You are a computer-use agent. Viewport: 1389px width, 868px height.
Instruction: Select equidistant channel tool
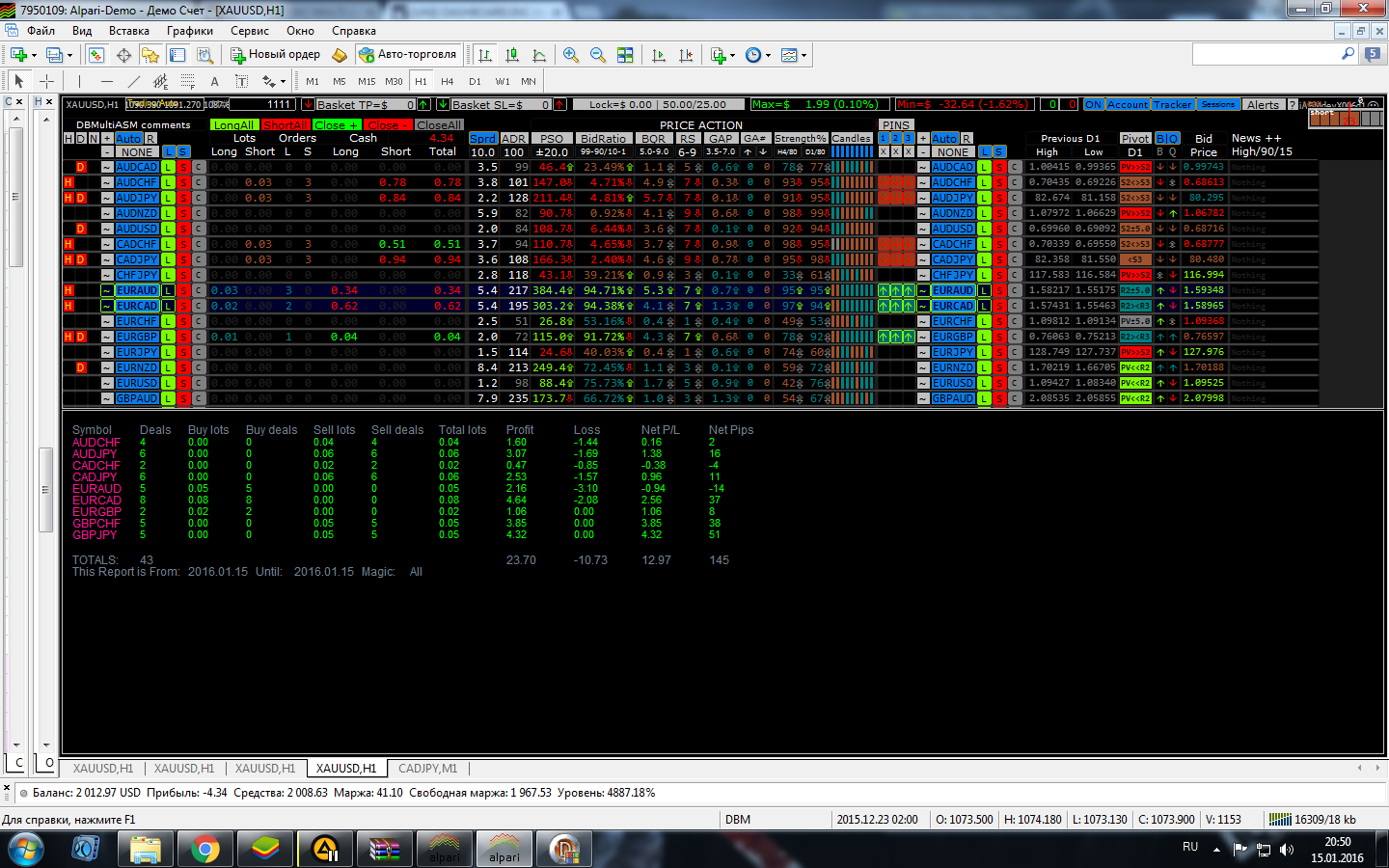pos(160,81)
